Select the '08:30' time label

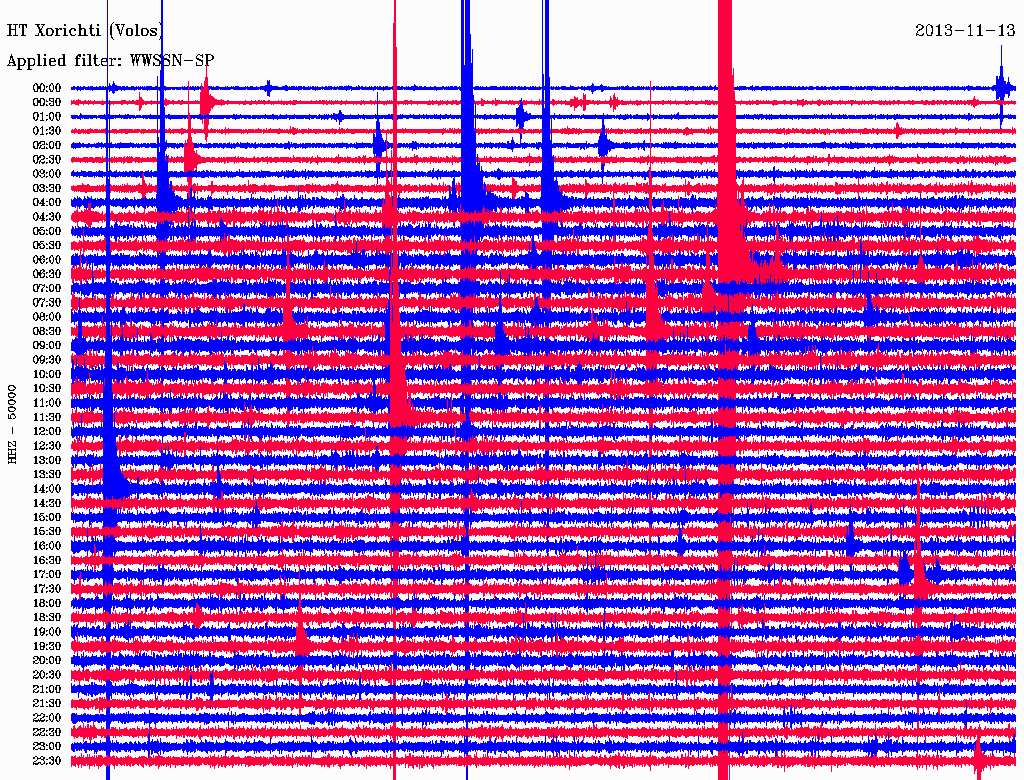[x=47, y=331]
